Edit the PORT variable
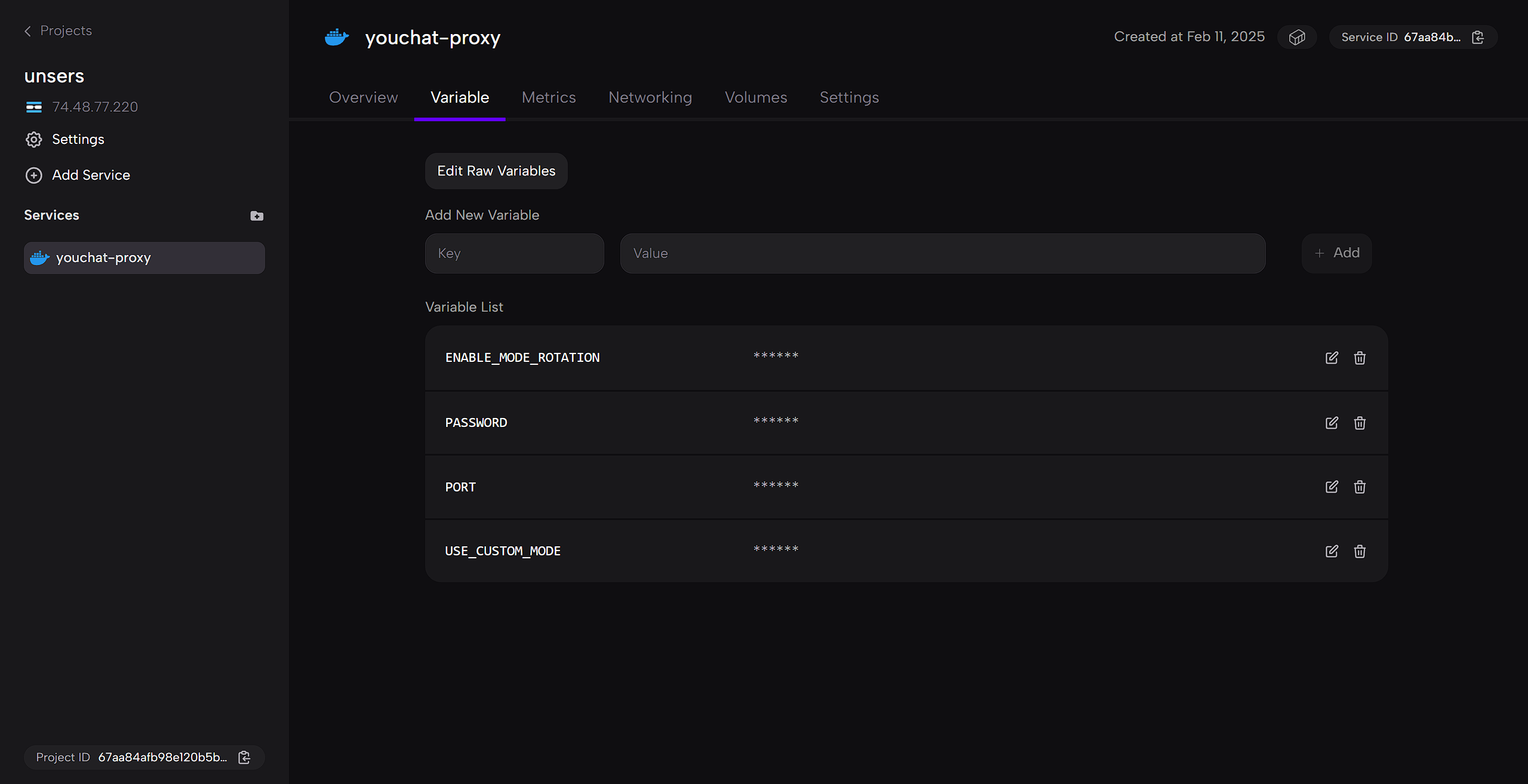This screenshot has height=784, width=1528. pos(1332,487)
